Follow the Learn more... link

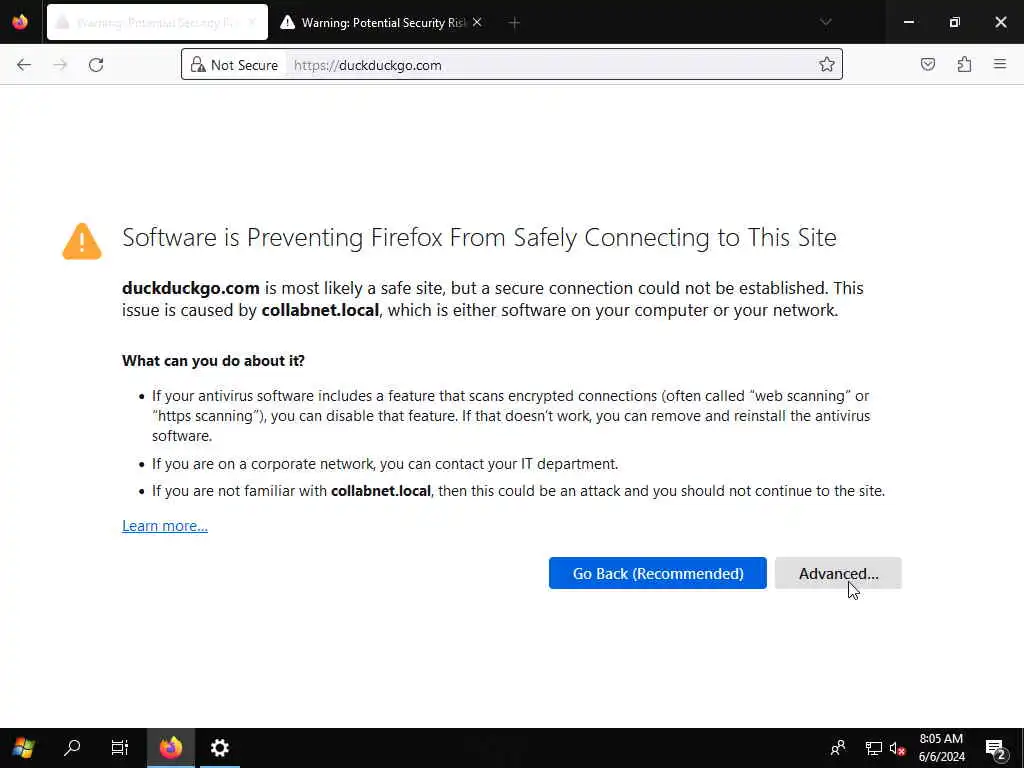coord(165,526)
